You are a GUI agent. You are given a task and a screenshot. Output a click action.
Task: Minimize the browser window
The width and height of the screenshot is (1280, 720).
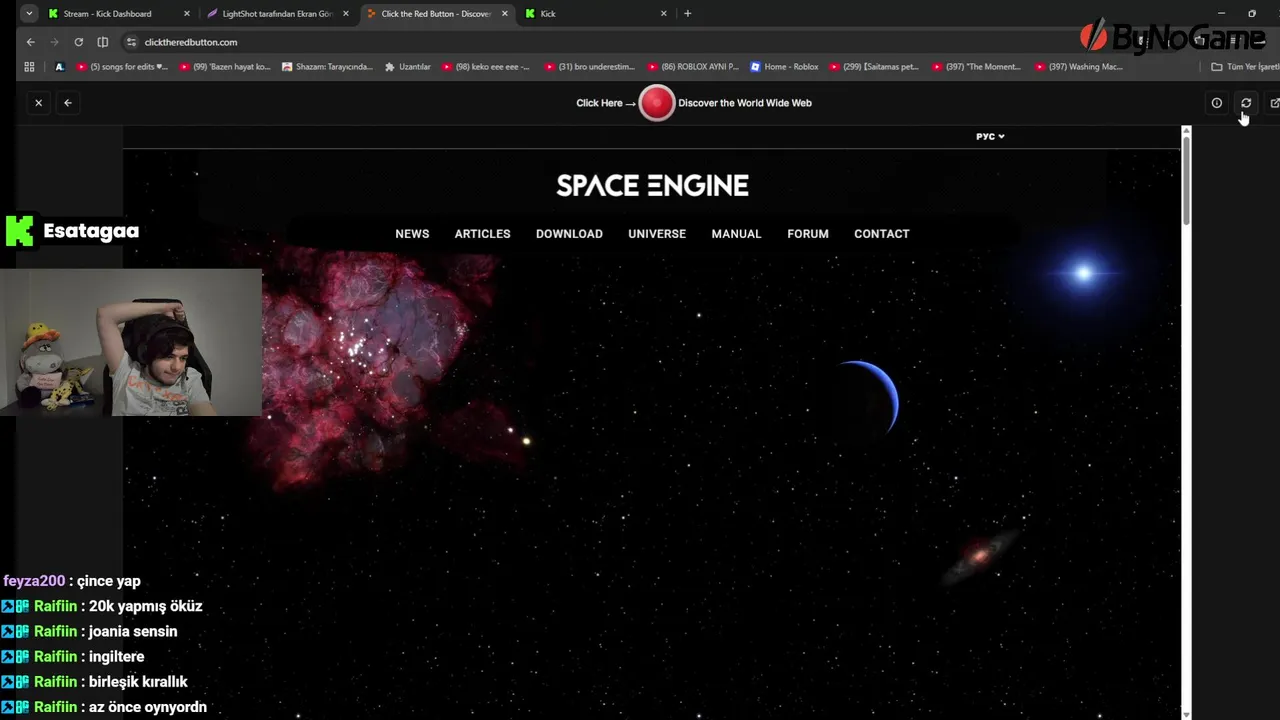click(x=1221, y=14)
